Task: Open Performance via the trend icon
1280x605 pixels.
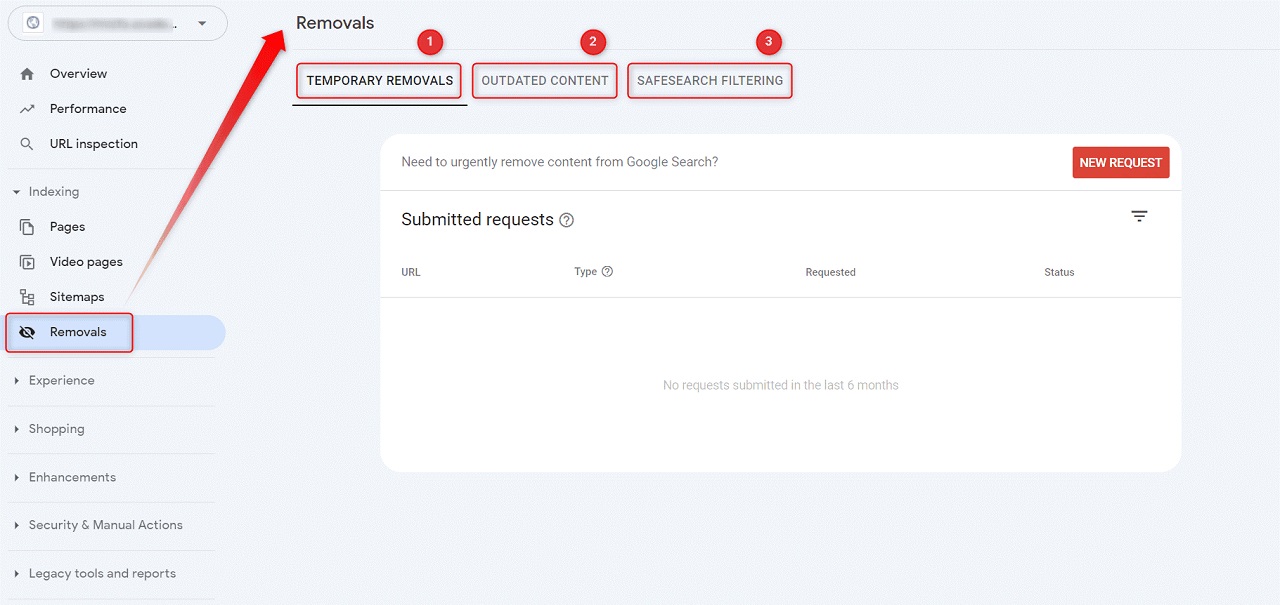Action: [27, 109]
